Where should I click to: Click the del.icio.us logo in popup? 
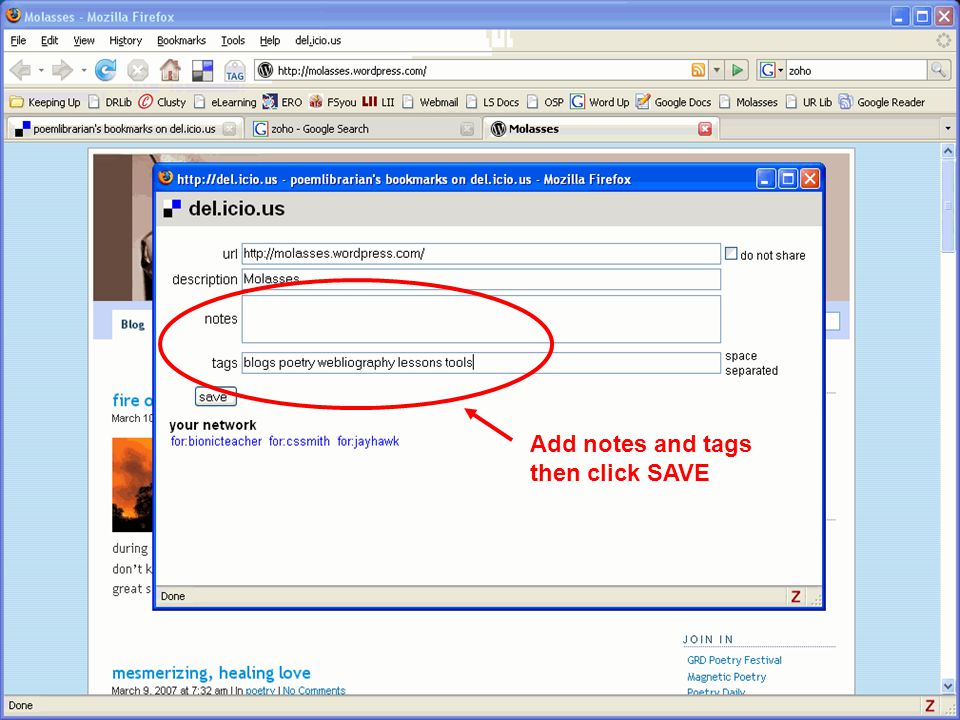tap(224, 209)
